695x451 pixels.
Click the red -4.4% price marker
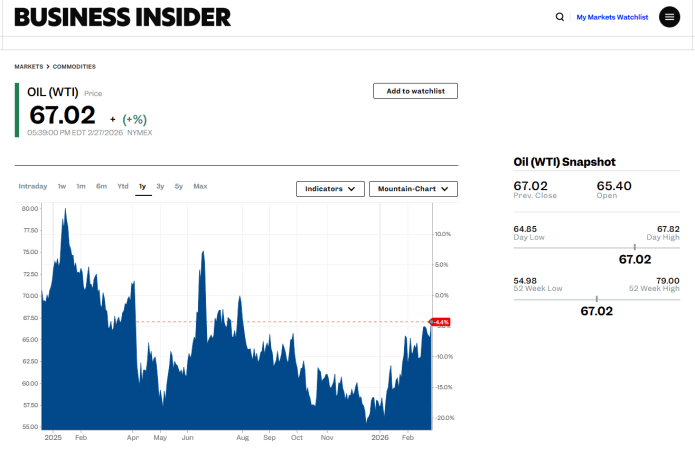[440, 322]
